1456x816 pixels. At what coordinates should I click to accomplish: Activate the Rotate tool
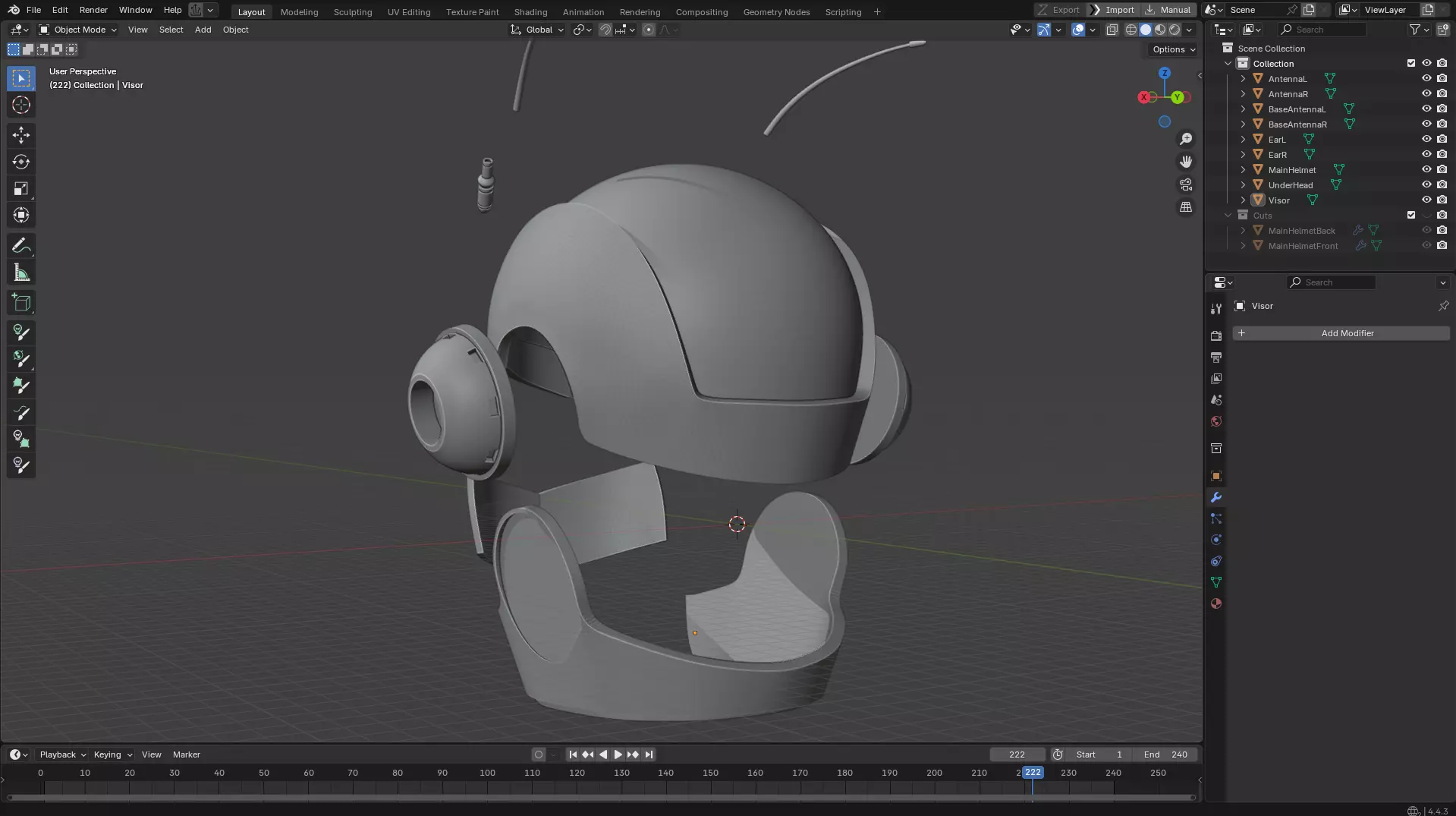[x=21, y=162]
